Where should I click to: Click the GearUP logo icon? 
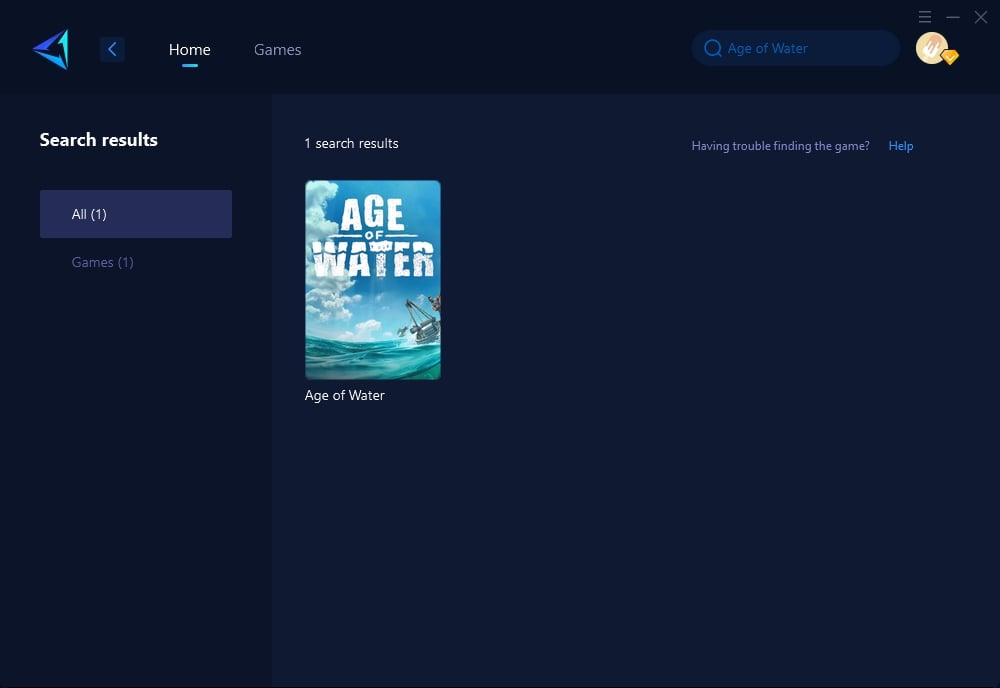(51, 49)
